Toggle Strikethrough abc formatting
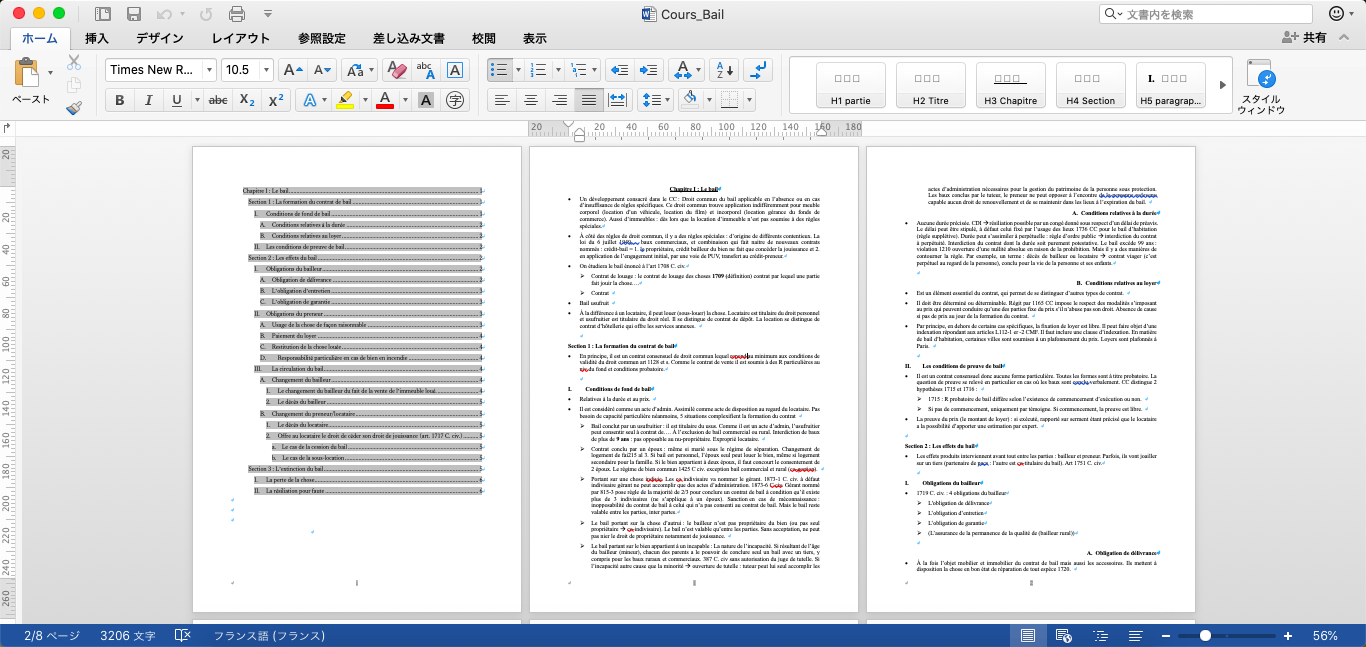Screen dimensions: 1366x647 click(x=218, y=100)
